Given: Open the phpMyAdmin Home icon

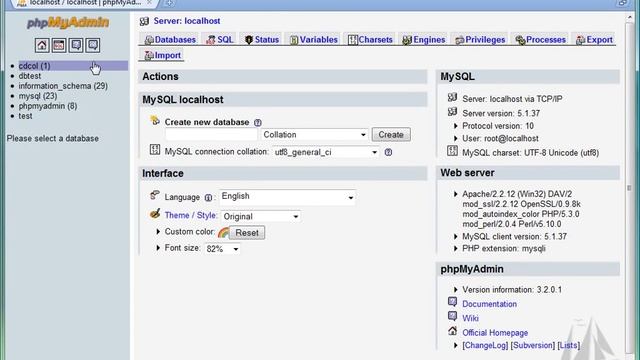Looking at the screenshot, I should pyautogui.click(x=42, y=45).
